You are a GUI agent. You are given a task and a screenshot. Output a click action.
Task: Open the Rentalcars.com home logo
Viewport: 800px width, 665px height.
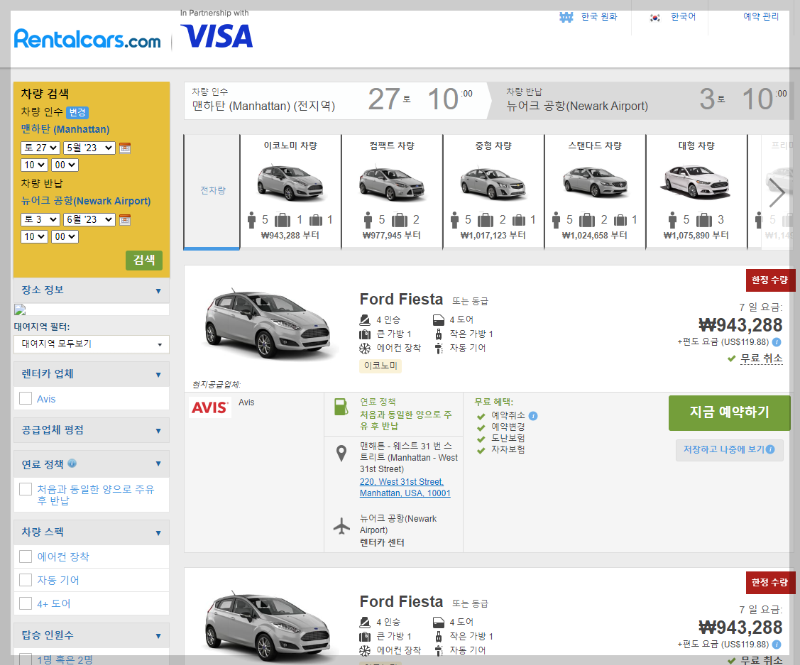[87, 39]
